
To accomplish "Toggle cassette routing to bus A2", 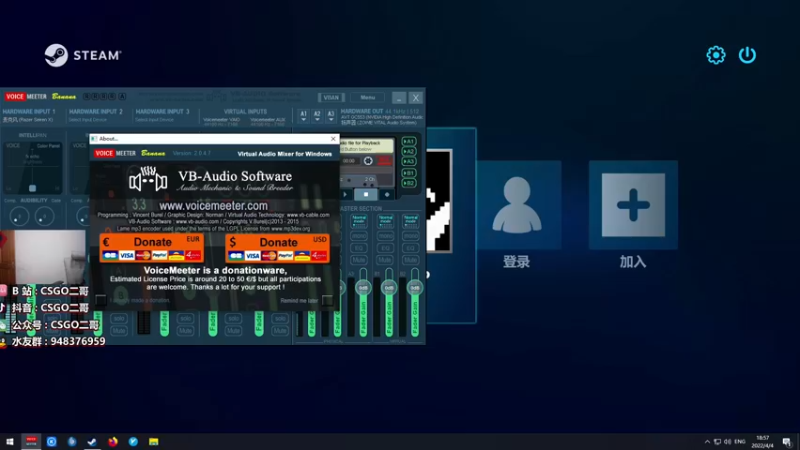I will [409, 152].
